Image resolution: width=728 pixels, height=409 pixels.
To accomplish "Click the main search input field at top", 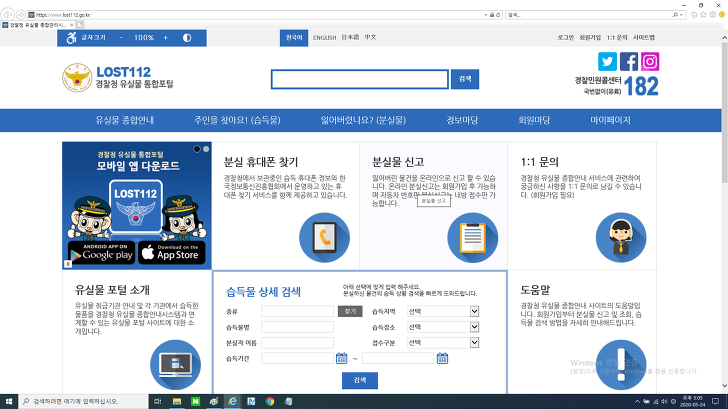I will click(359, 79).
